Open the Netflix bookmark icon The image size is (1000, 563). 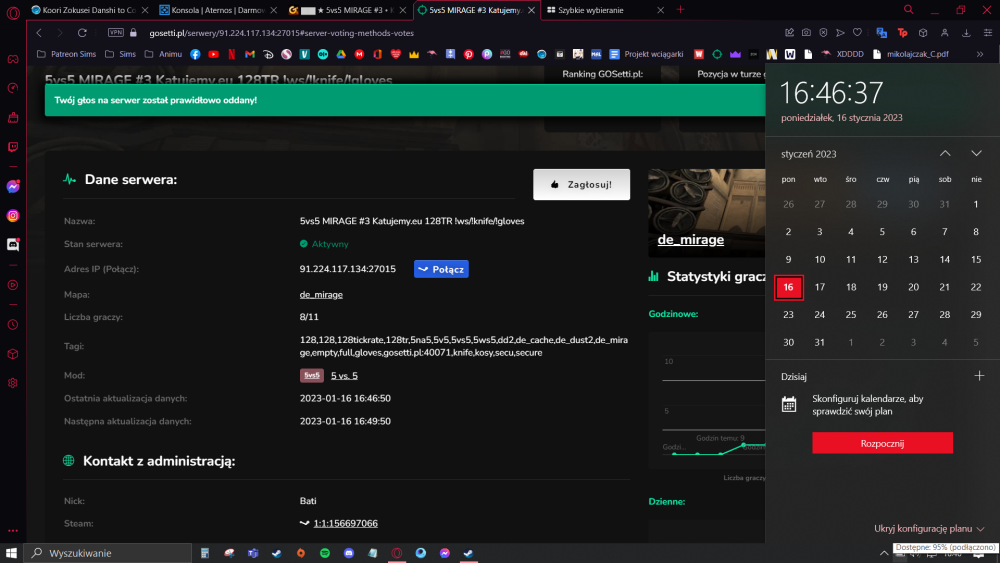coord(232,54)
